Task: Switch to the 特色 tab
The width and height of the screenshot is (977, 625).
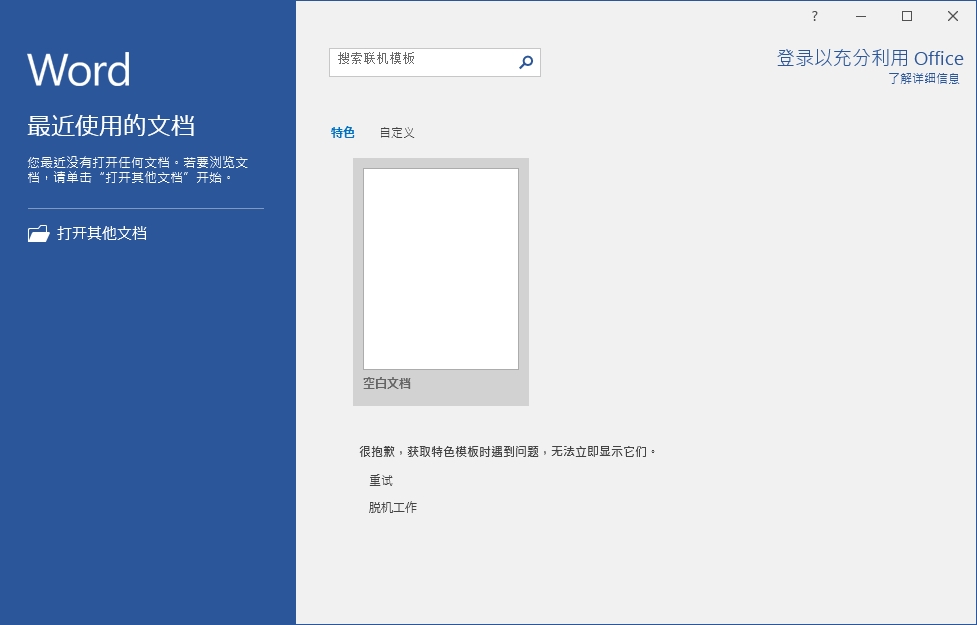Action: point(343,132)
